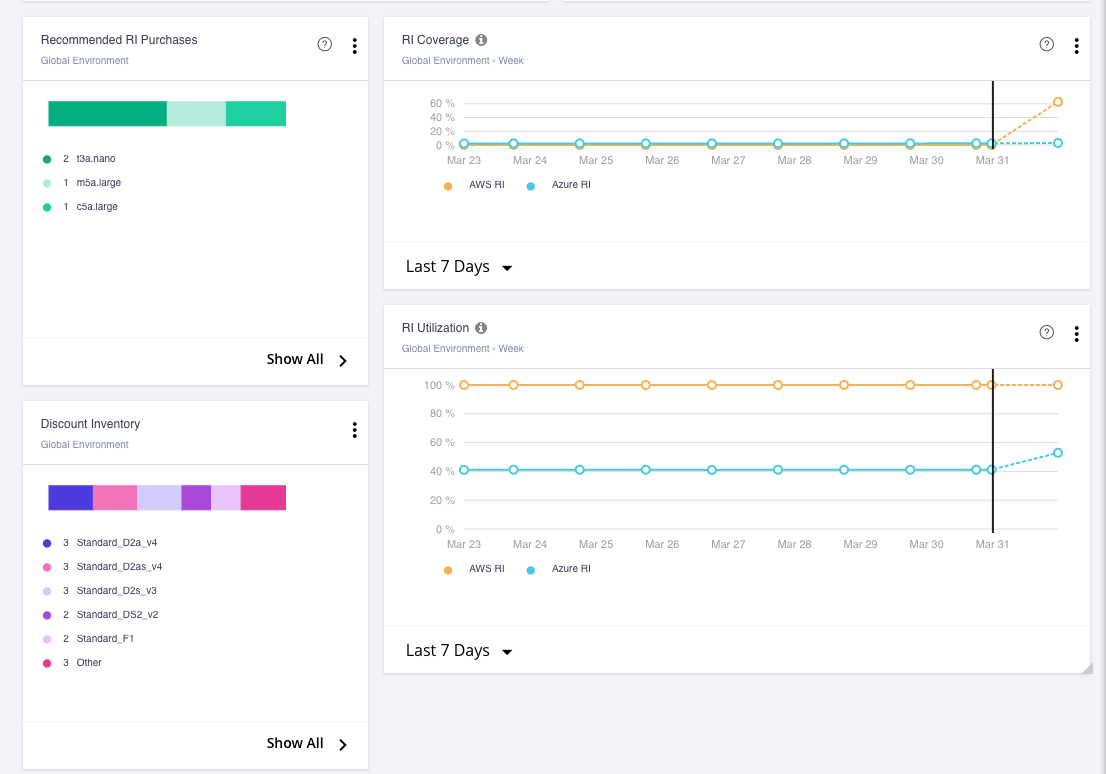This screenshot has height=774, width=1106.
Task: Open help for RI Utilization widget
Action: point(1046,332)
